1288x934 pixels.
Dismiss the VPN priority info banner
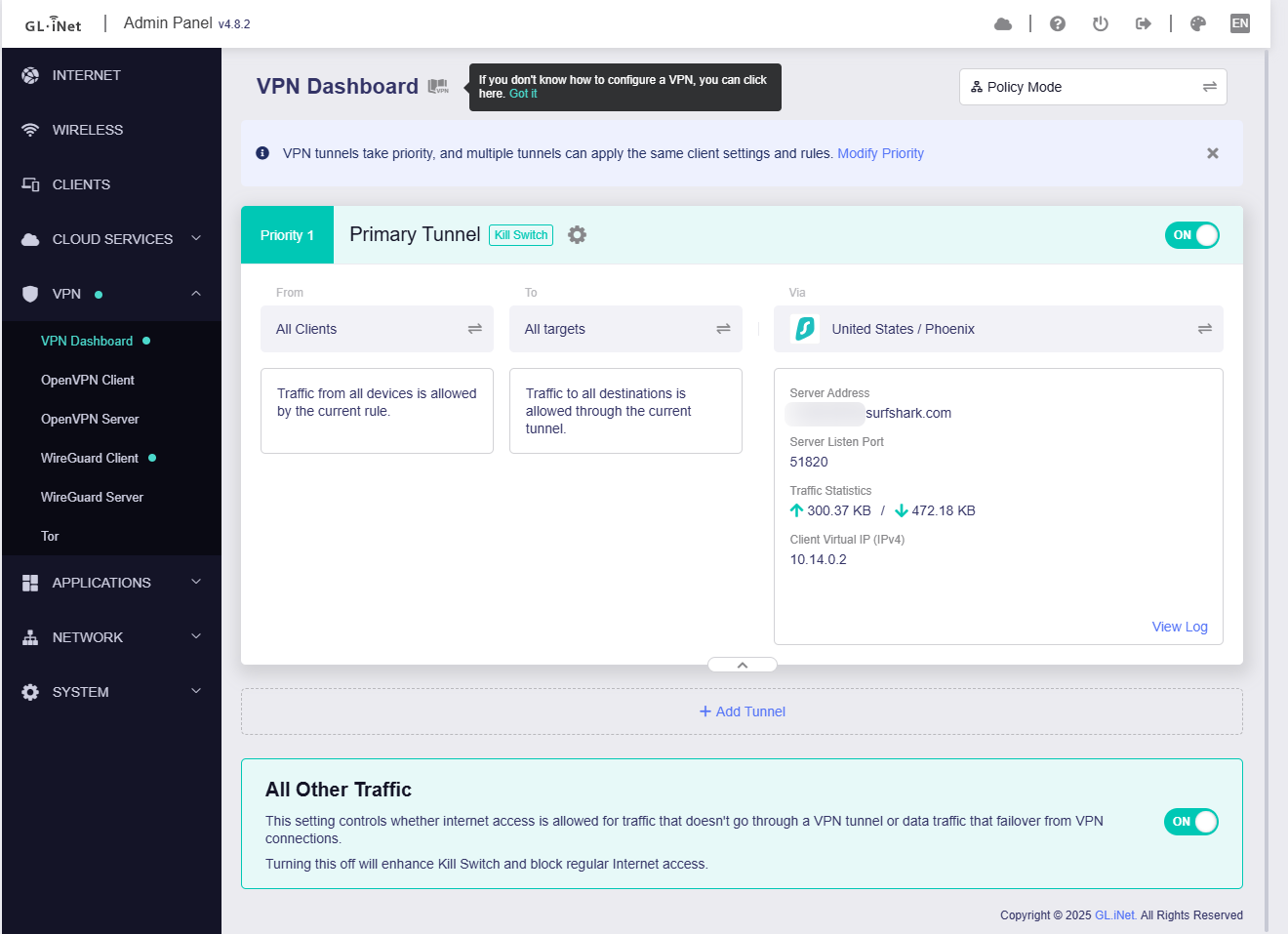pyautogui.click(x=1212, y=153)
